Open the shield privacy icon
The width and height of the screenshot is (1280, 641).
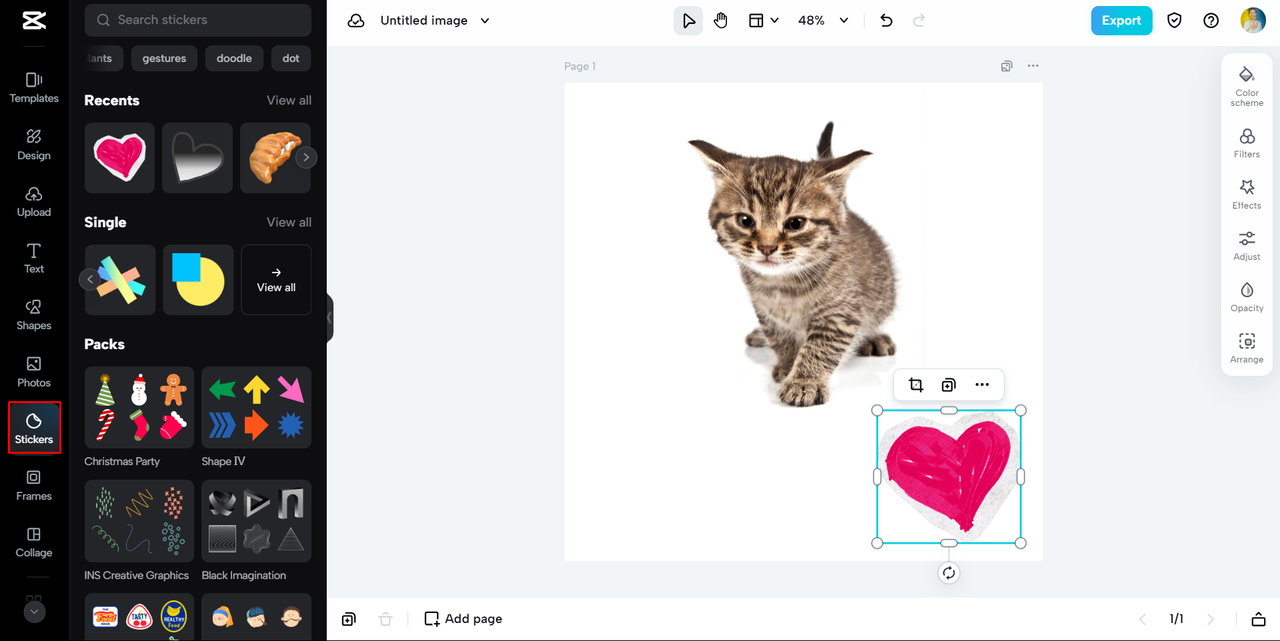click(x=1175, y=20)
